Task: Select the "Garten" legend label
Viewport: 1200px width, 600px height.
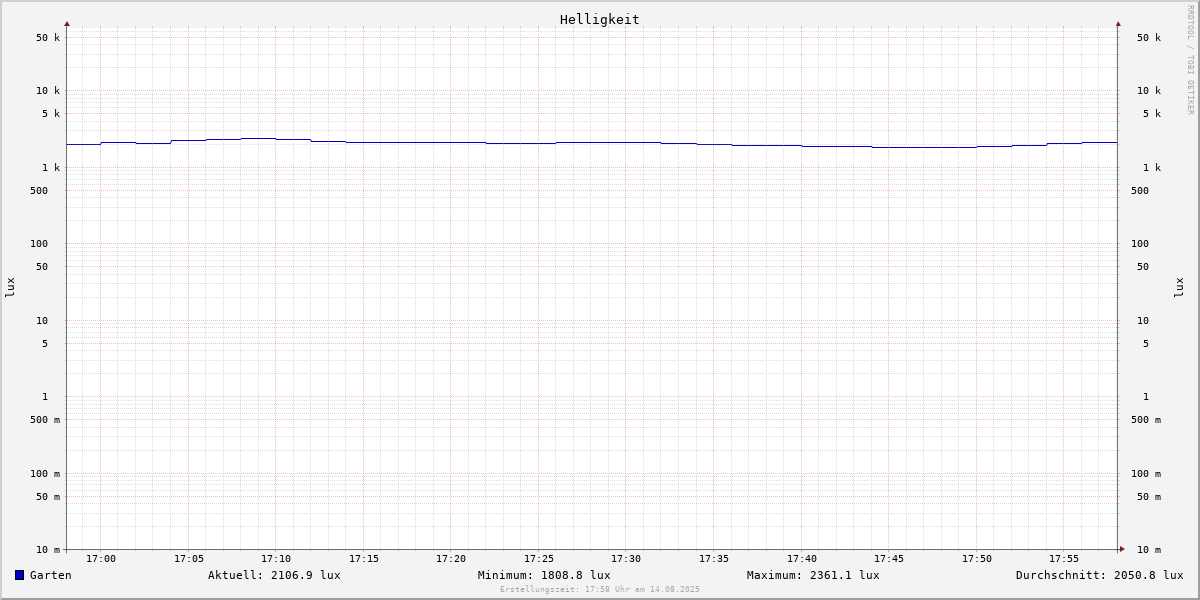Action: click(51, 575)
